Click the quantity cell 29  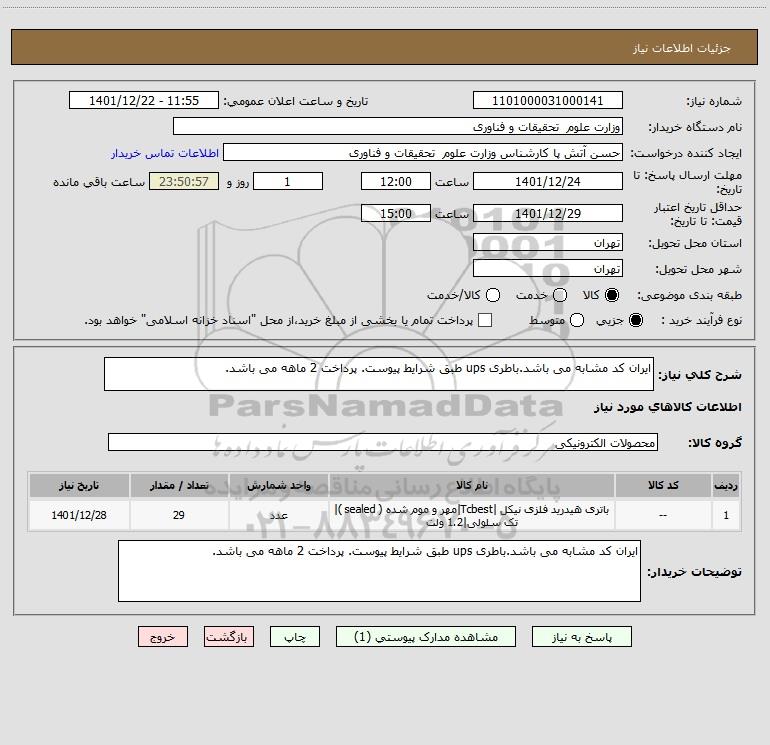179,515
